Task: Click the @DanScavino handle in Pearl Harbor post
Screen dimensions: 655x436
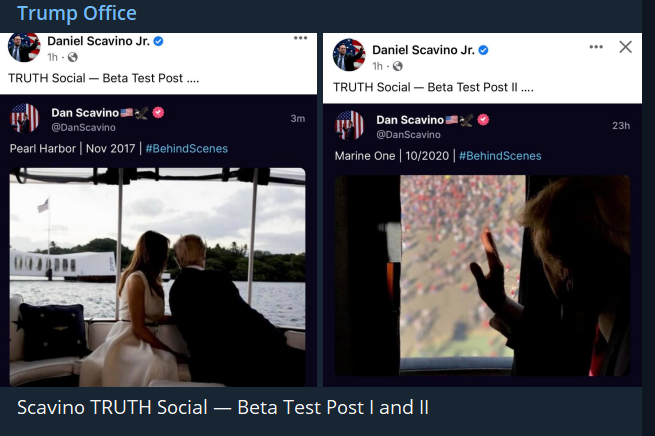Action: [x=83, y=128]
